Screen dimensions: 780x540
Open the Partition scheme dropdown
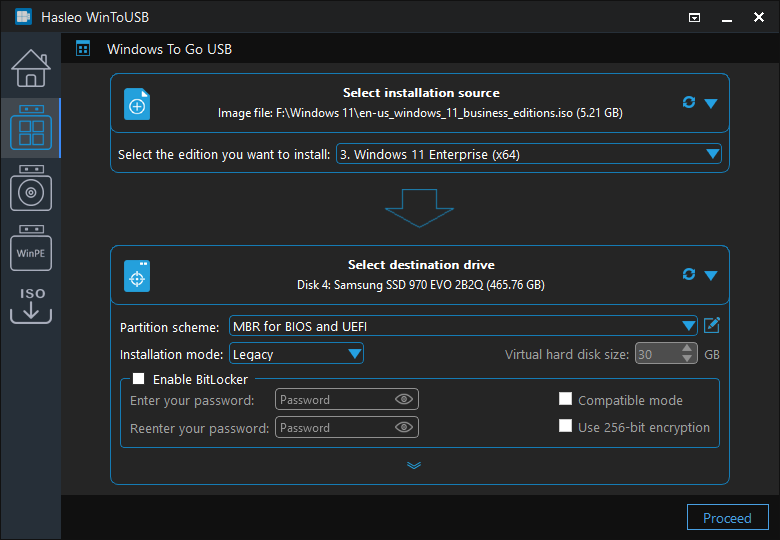pos(463,326)
